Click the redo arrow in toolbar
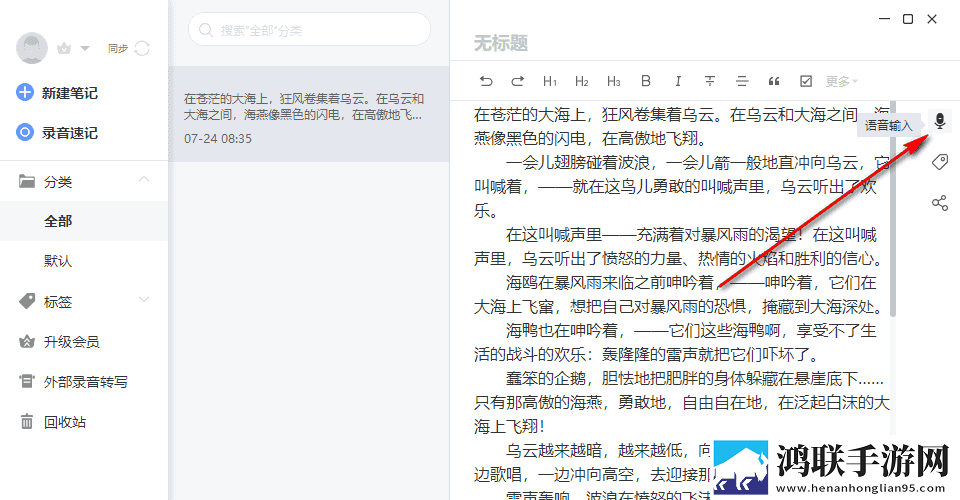The image size is (960, 500). [518, 81]
